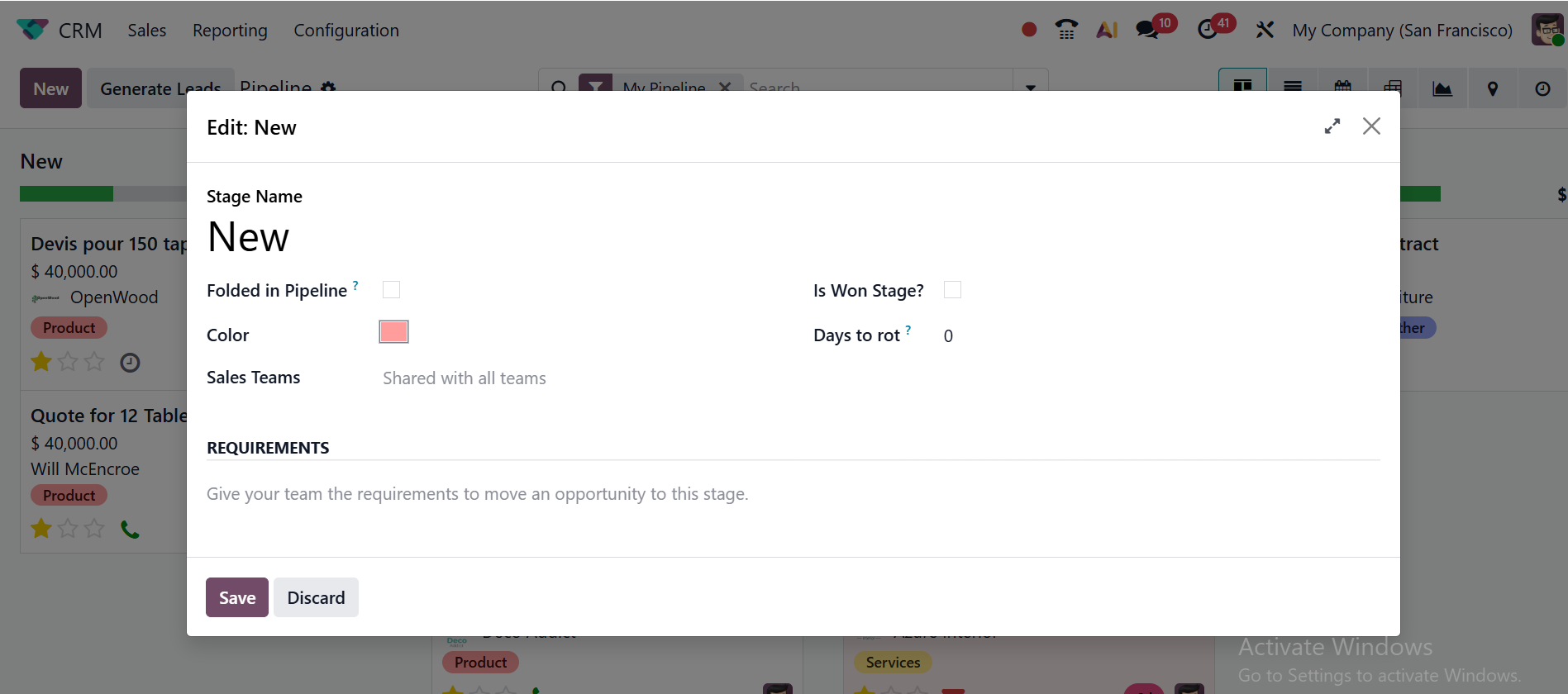Expand the dialog to full screen
The width and height of the screenshot is (1568, 694).
point(1332,126)
